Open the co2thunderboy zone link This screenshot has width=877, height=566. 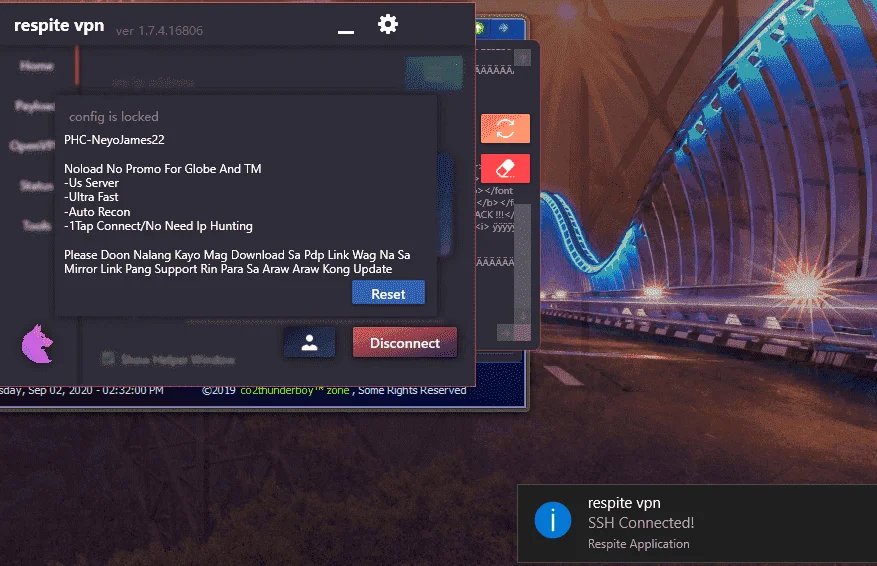click(295, 390)
